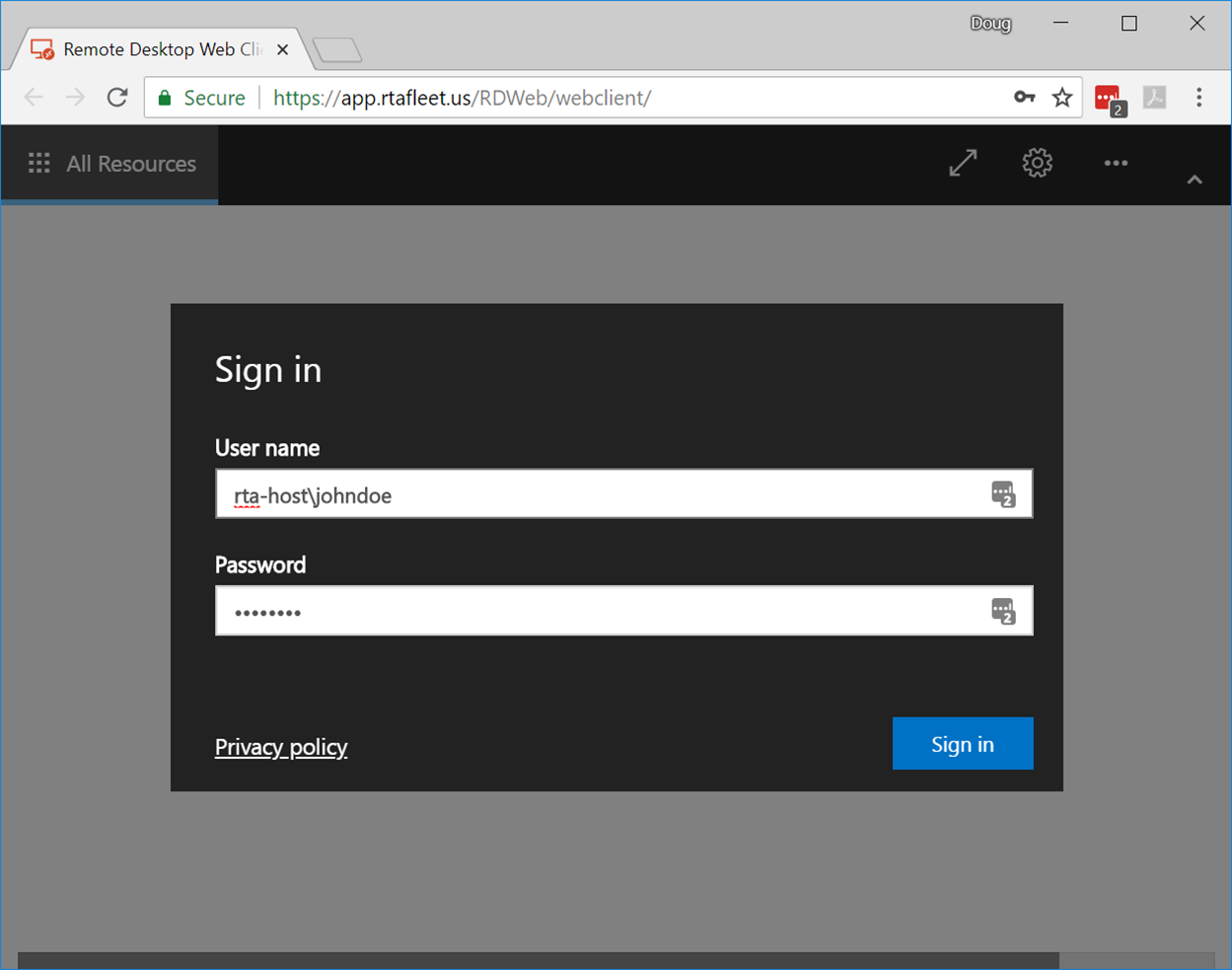Click the password manager icon in User name field
The height and width of the screenshot is (970, 1232).
(1002, 494)
